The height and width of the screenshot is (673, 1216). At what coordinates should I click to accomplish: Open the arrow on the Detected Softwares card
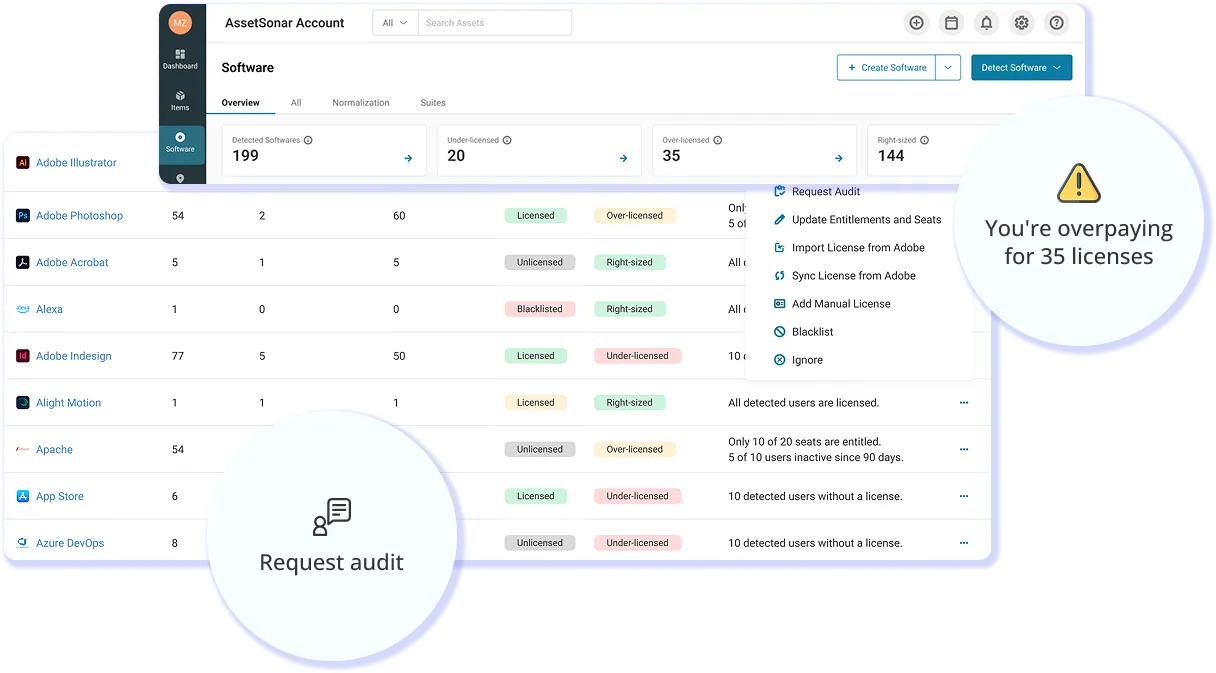(x=407, y=156)
